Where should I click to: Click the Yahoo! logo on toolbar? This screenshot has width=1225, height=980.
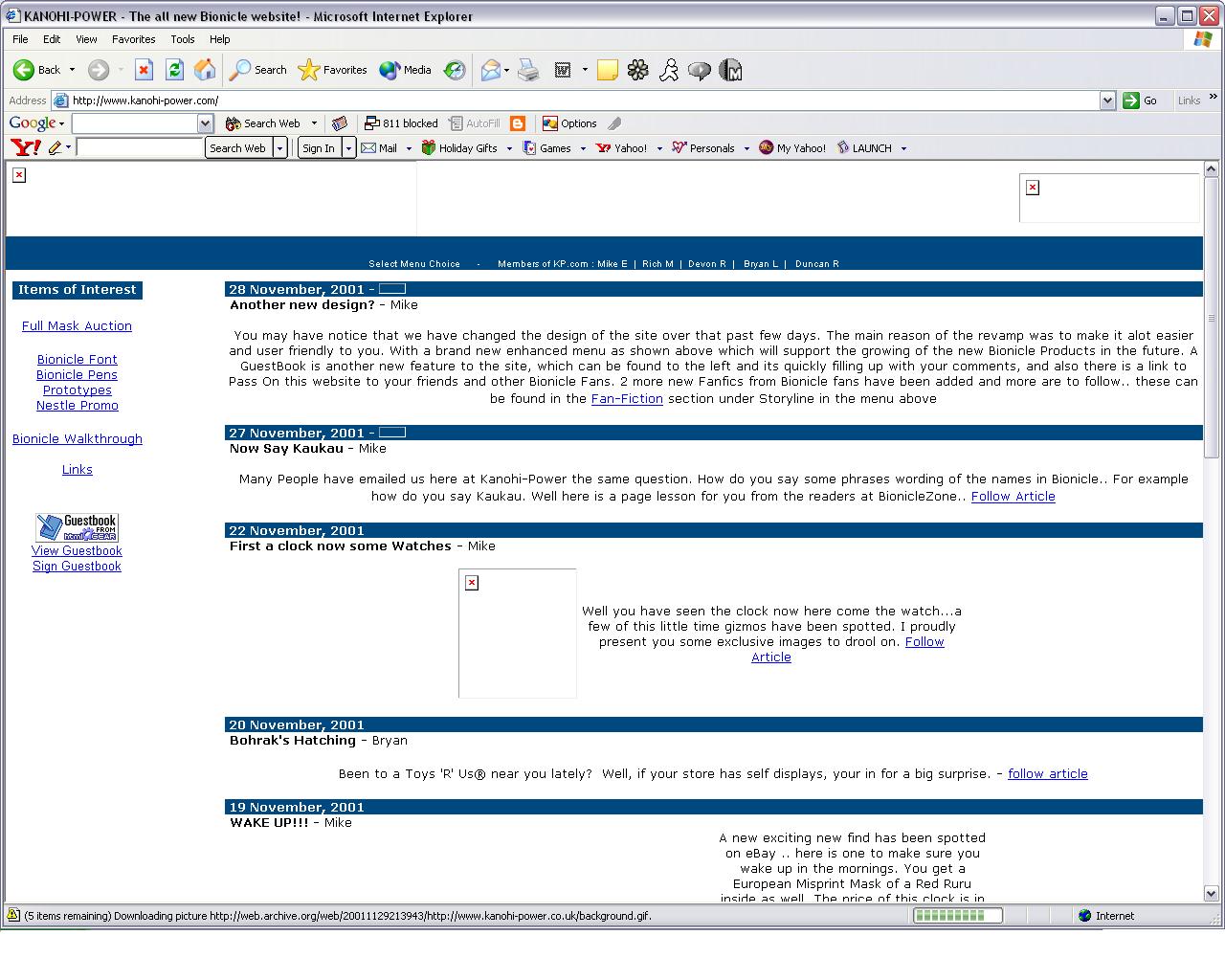(25, 147)
